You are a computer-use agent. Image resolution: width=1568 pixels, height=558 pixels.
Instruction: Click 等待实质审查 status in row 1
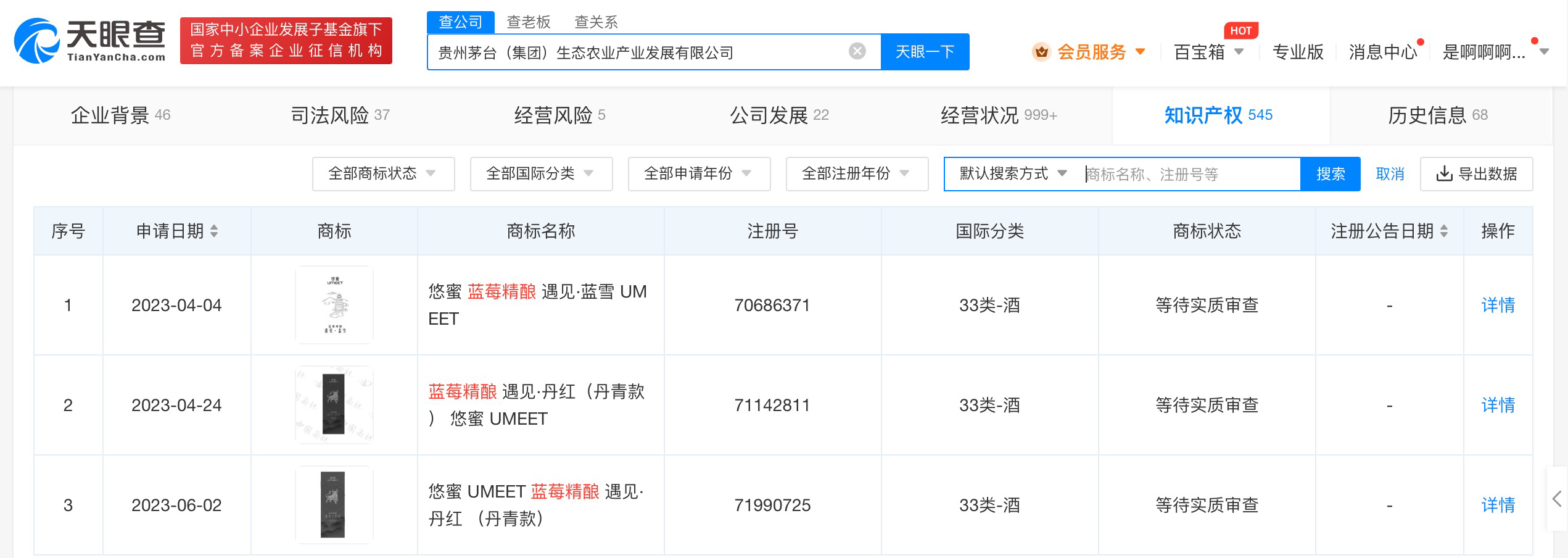pyautogui.click(x=1207, y=305)
